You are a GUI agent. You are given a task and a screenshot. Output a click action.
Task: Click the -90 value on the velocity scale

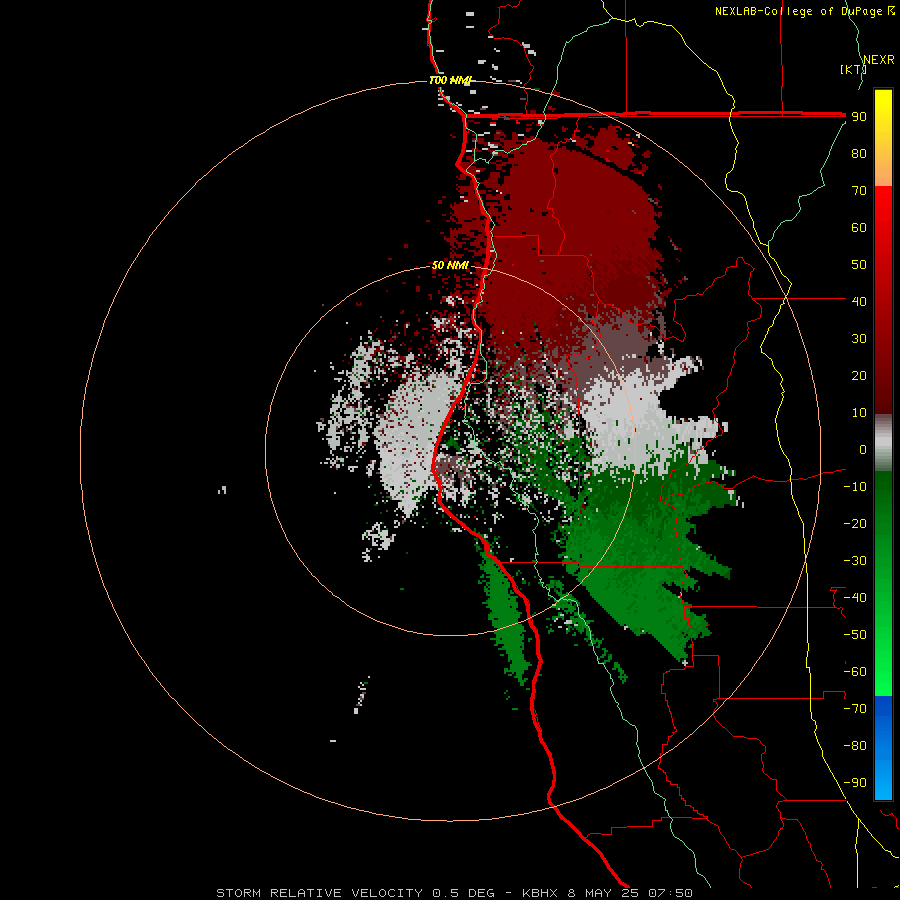[855, 783]
